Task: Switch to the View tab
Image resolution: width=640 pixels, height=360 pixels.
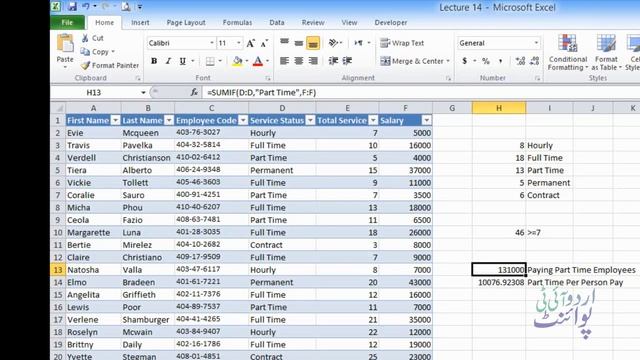Action: pos(349,22)
